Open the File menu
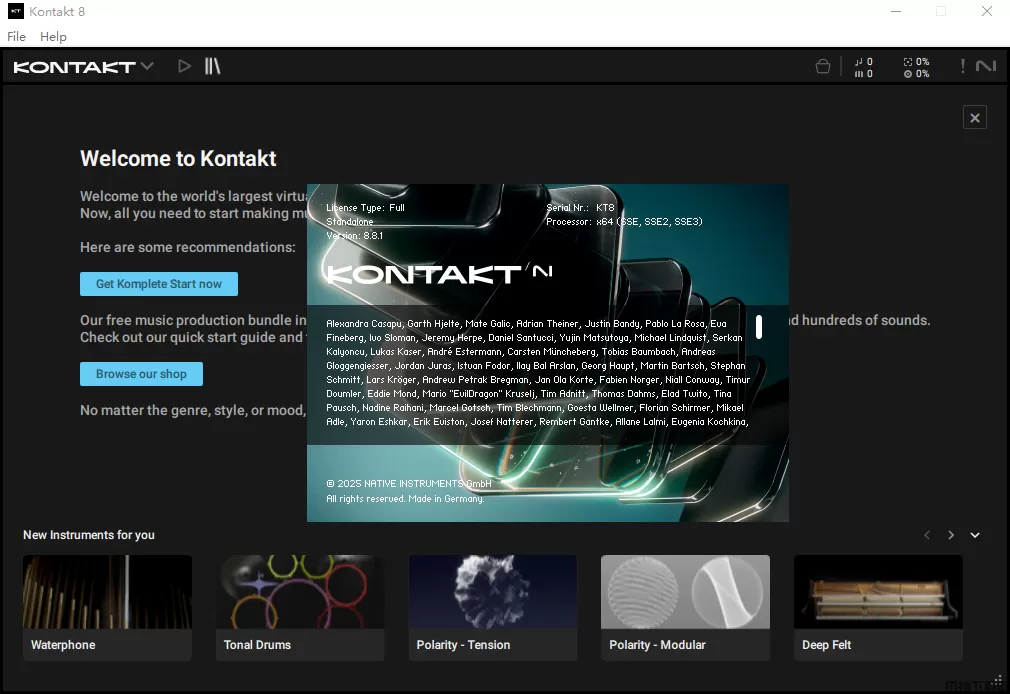The height and width of the screenshot is (694, 1010). pyautogui.click(x=16, y=37)
